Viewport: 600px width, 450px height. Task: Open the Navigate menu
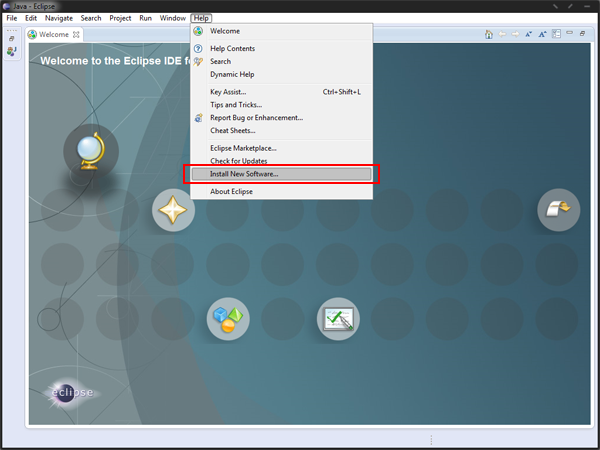pos(59,18)
